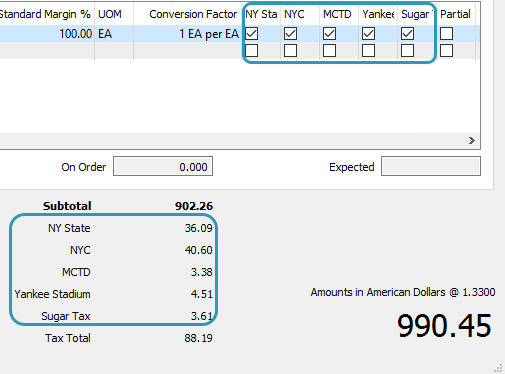Select the Standard Margin % column header
The width and height of the screenshot is (505, 374).
(x=47, y=14)
